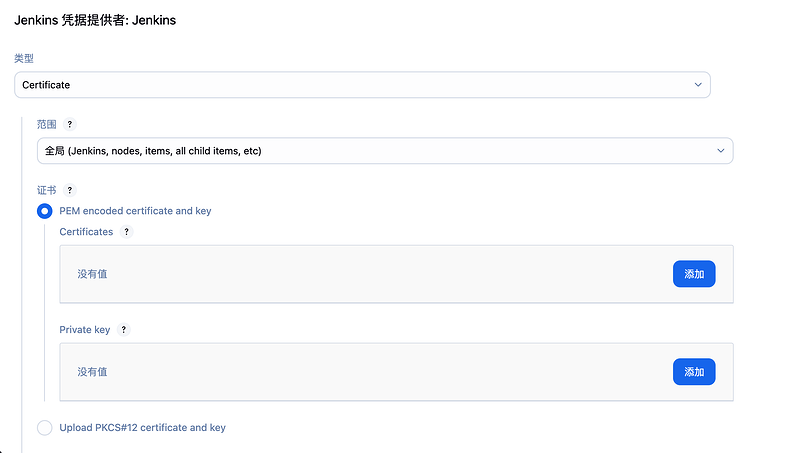Click chevron arrow of 全局 scope dropdown
Image resolution: width=800 pixels, height=453 pixels.
[x=720, y=150]
